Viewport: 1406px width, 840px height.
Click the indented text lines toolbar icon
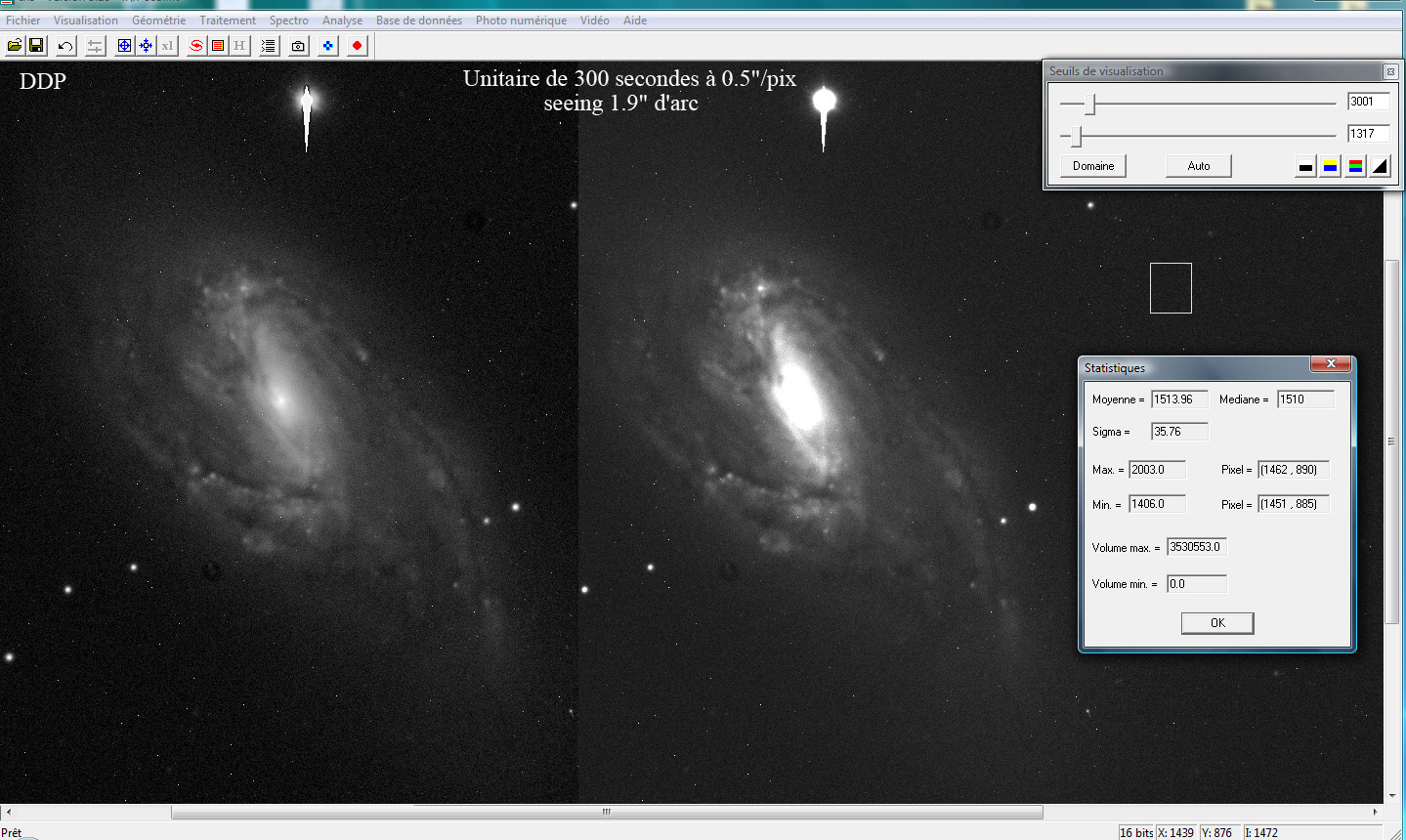coord(269,46)
